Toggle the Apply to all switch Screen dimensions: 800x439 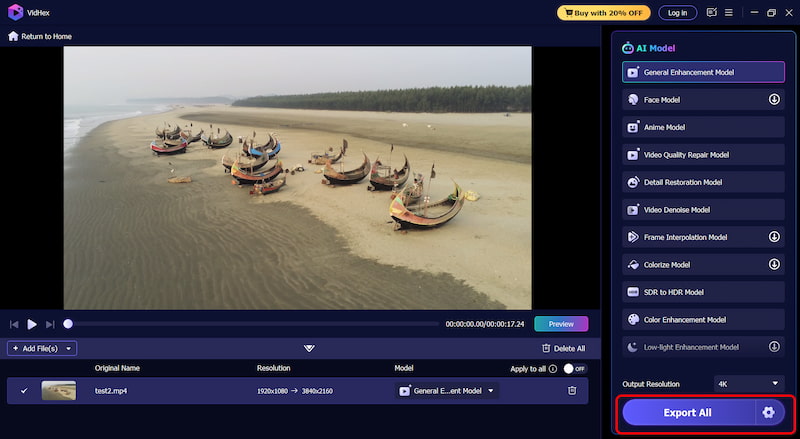tap(574, 369)
